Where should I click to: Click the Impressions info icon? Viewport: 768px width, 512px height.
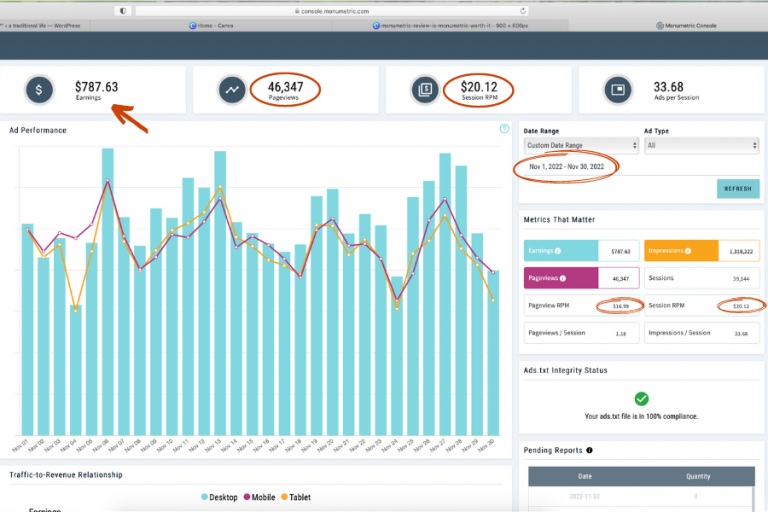688,251
